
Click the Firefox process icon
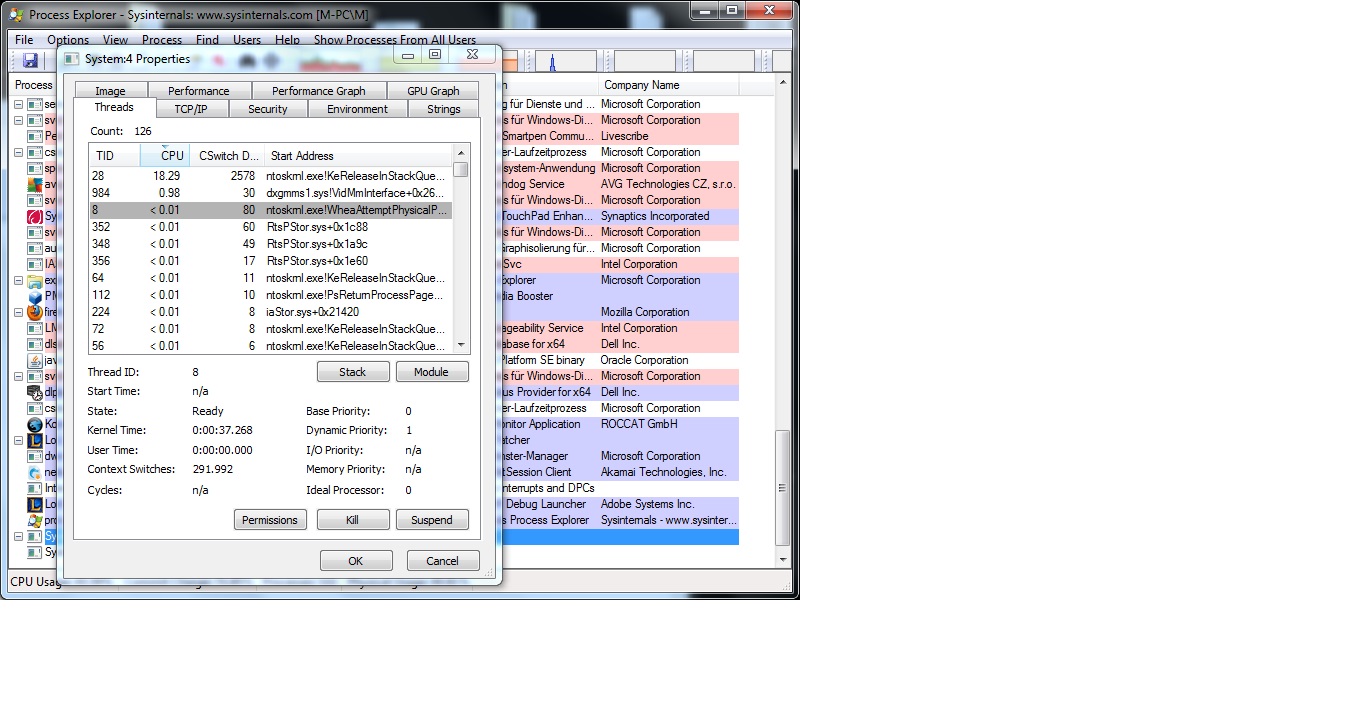tap(35, 312)
